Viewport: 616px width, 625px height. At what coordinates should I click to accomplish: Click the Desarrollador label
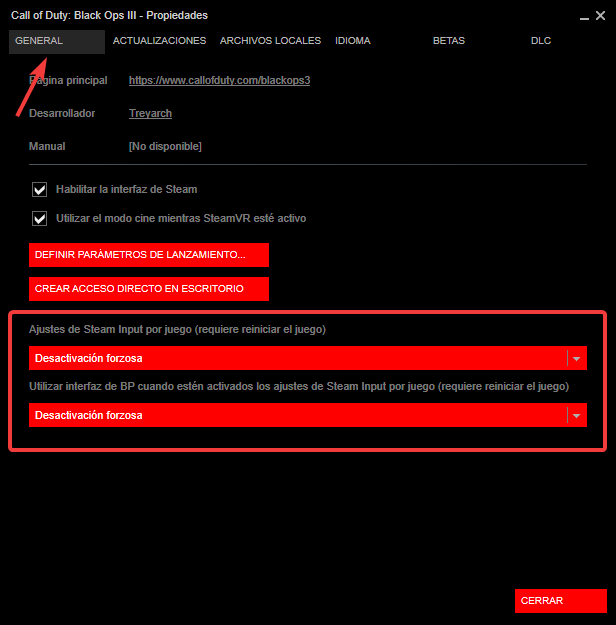pyautogui.click(x=62, y=113)
